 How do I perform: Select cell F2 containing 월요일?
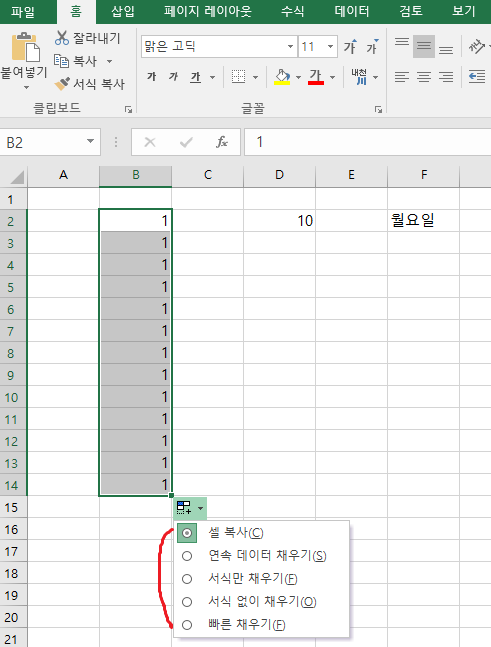[x=423, y=220]
